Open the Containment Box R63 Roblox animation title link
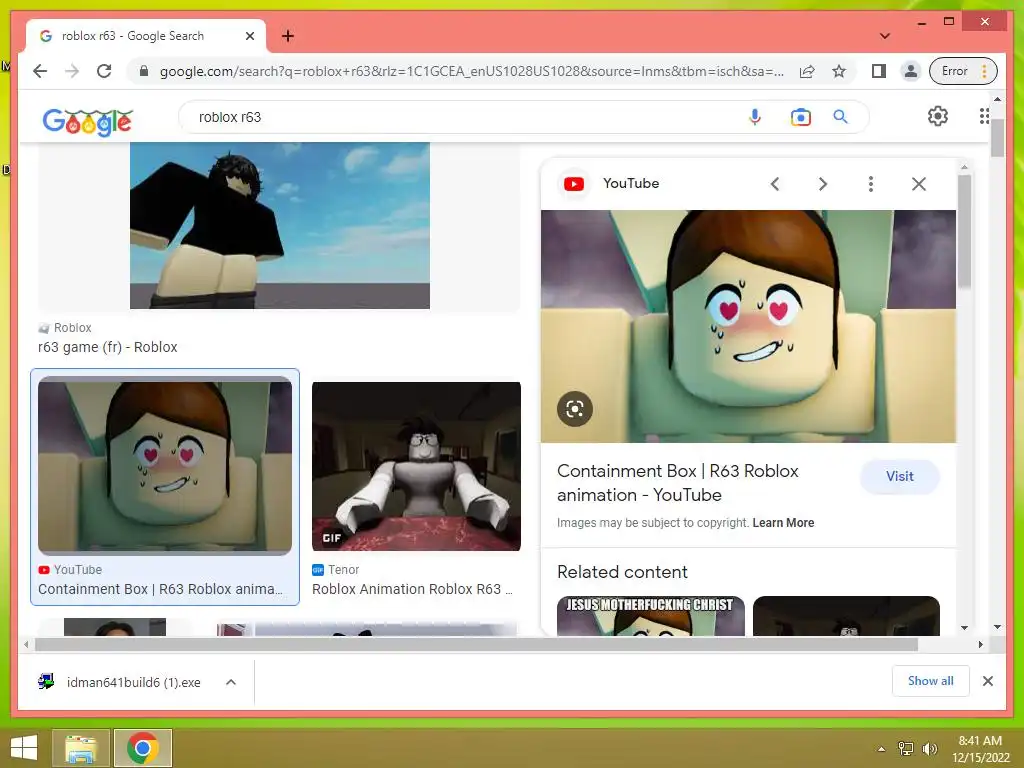Image resolution: width=1024 pixels, height=768 pixels. click(x=678, y=483)
